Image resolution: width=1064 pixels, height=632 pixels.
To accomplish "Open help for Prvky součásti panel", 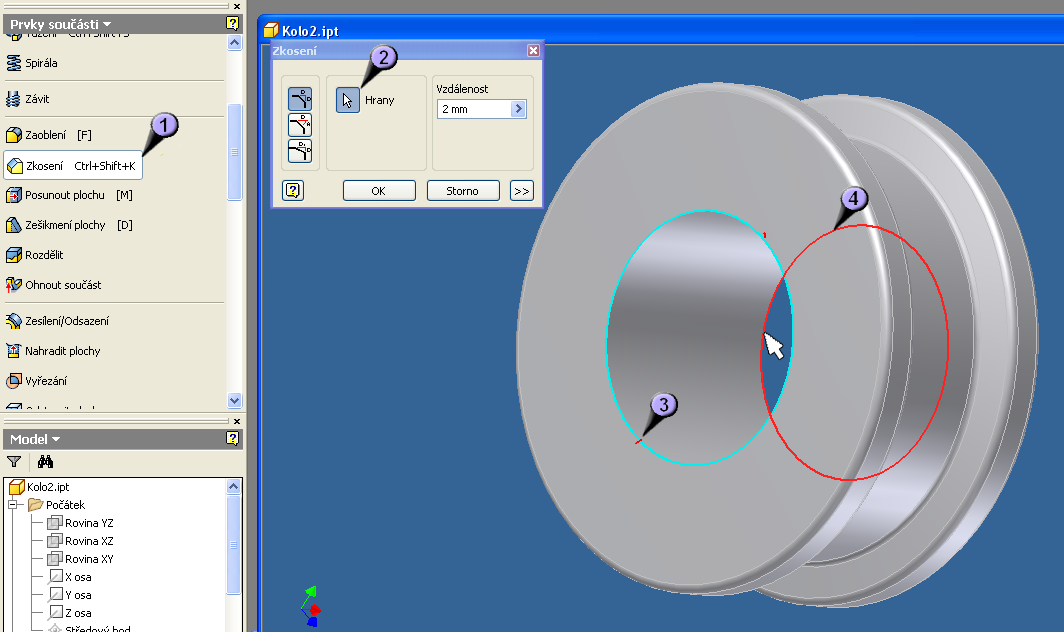I will [233, 24].
